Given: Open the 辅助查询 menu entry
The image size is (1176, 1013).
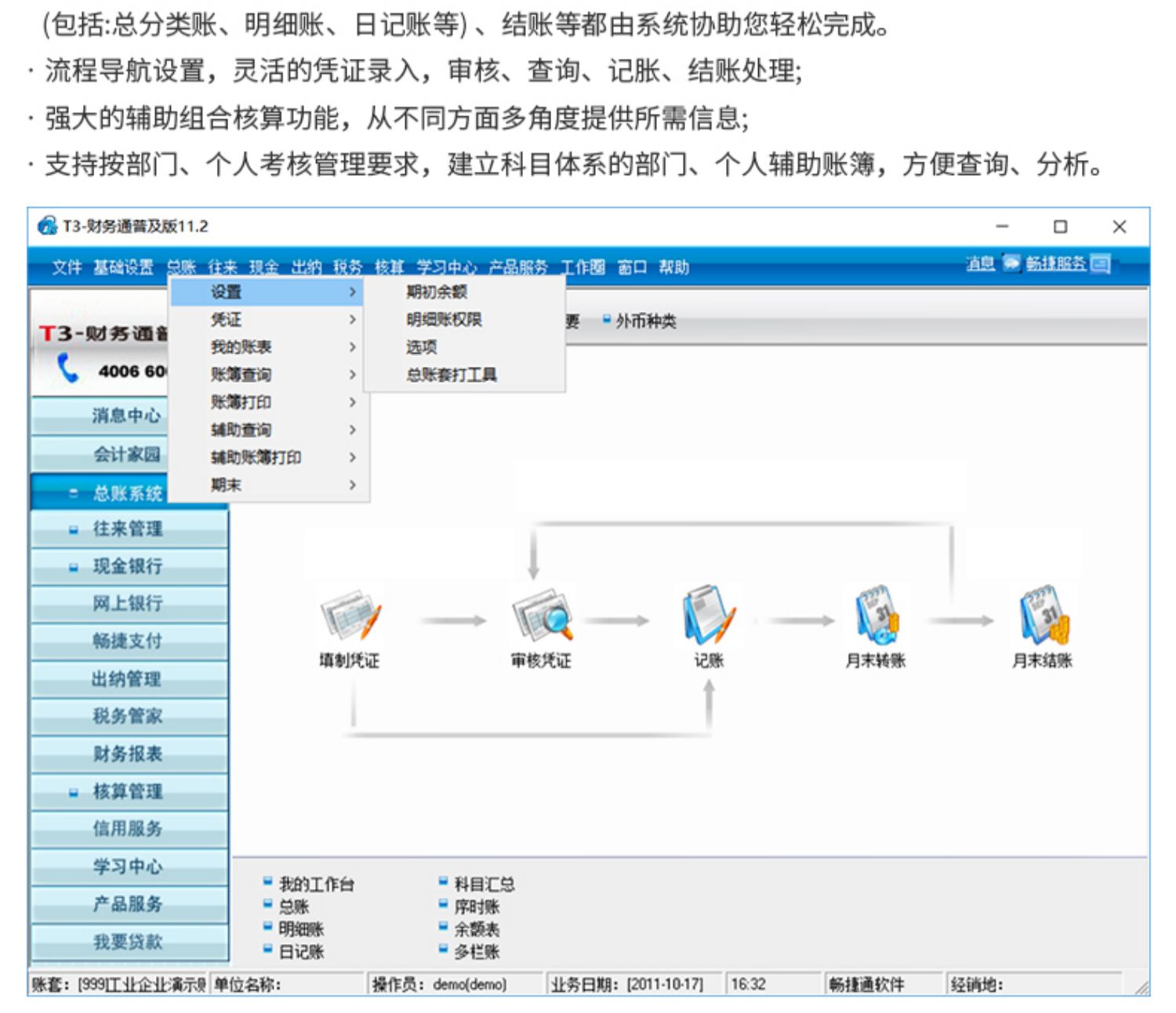Looking at the screenshot, I should (x=241, y=430).
